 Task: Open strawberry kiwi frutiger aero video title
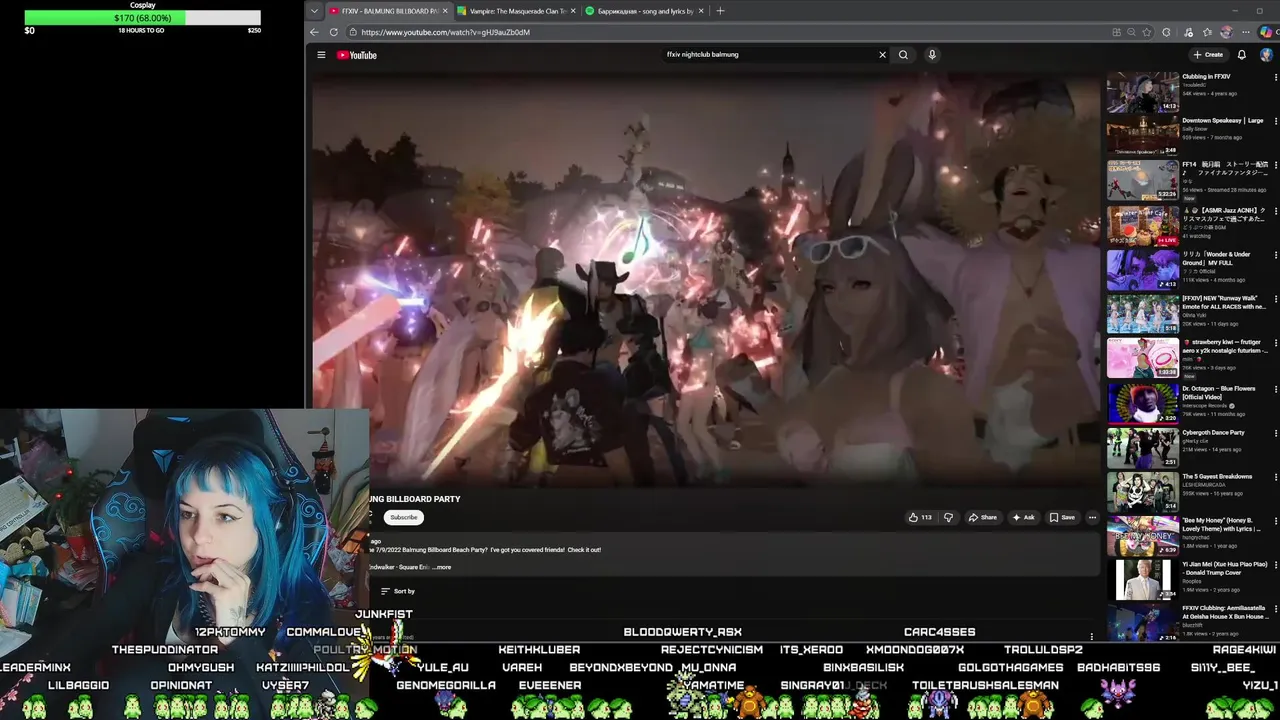(x=1225, y=346)
